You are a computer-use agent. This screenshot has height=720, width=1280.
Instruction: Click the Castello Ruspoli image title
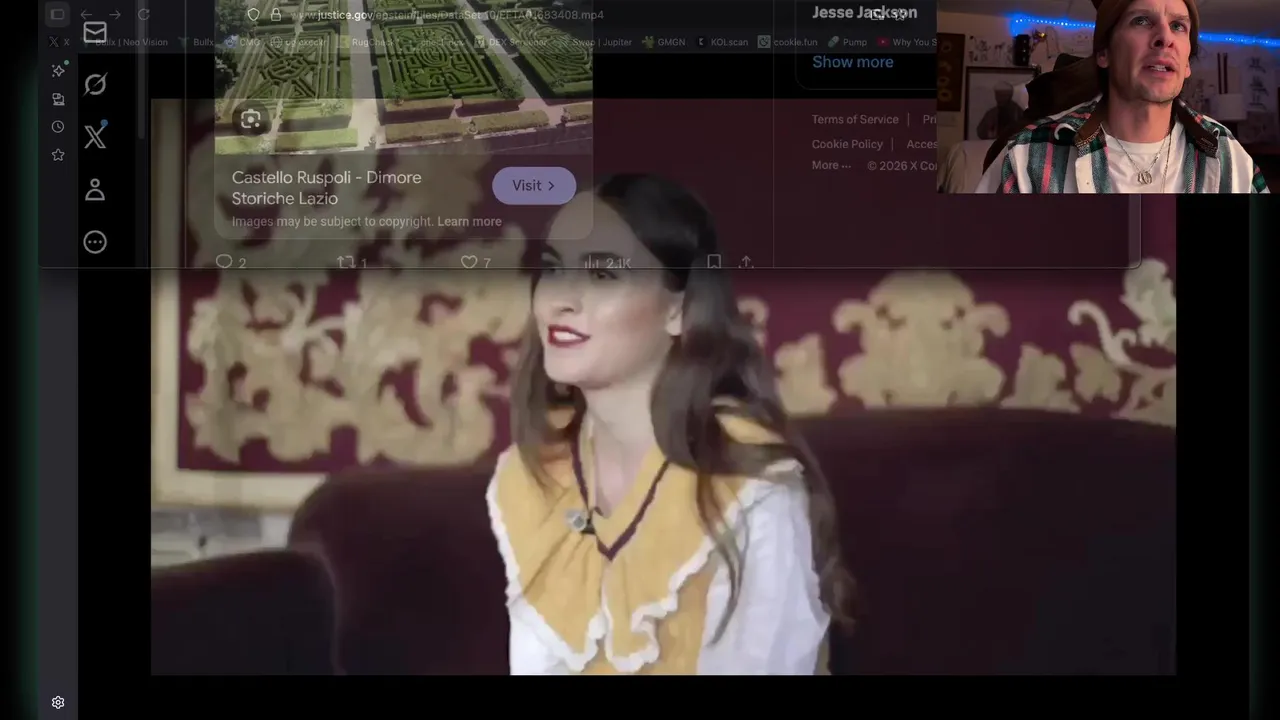pos(326,187)
